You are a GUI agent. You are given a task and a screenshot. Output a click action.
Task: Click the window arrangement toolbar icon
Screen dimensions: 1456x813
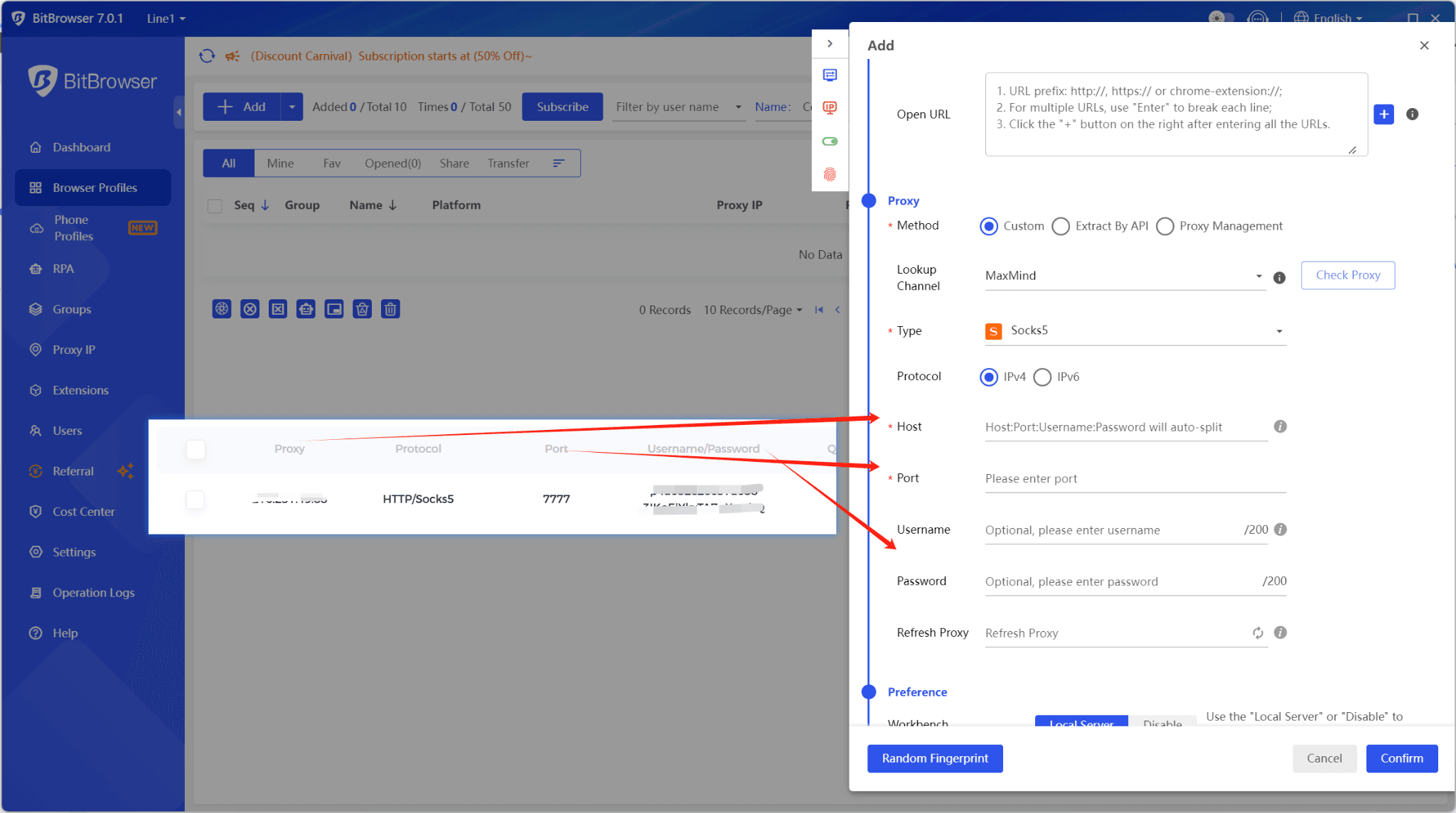click(334, 309)
